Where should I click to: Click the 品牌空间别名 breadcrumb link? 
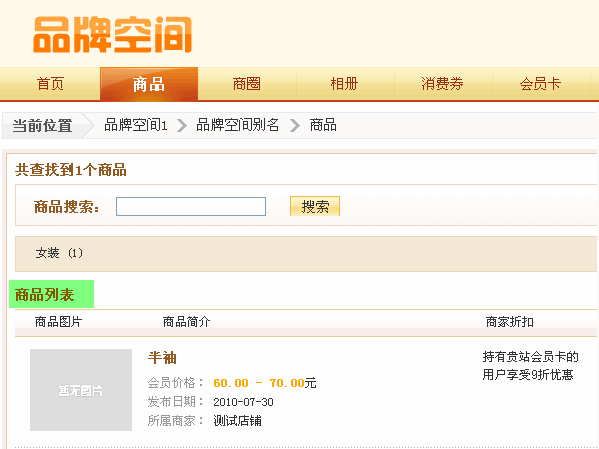coord(238,125)
